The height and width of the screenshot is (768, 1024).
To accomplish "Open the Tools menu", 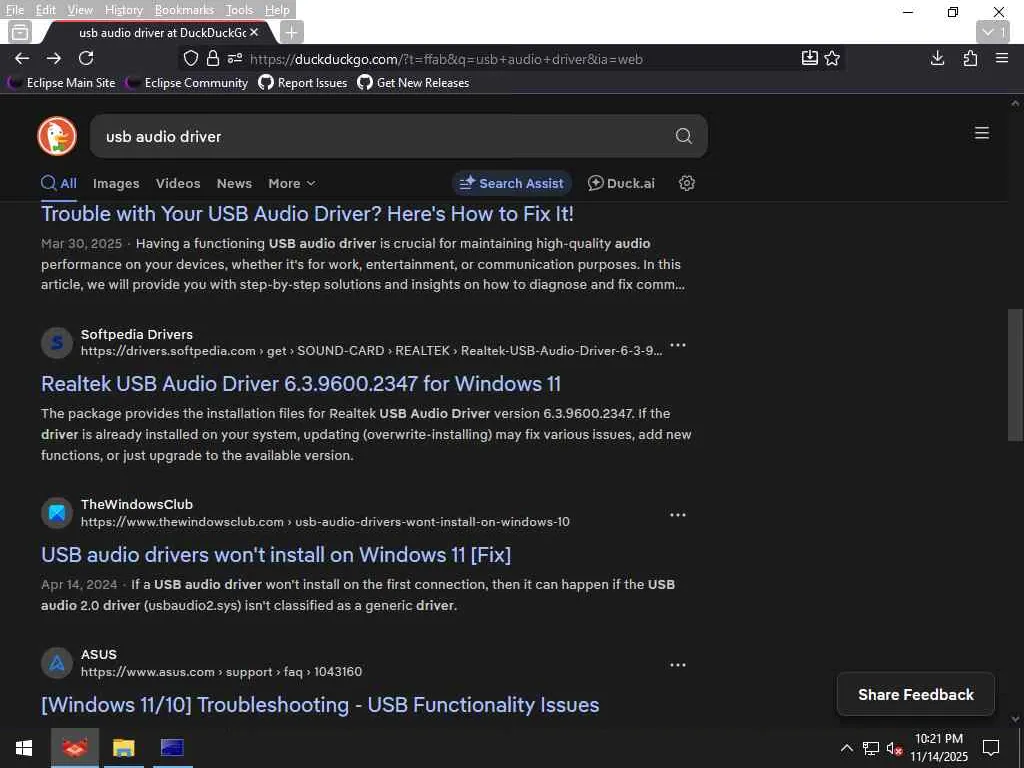I will tap(239, 10).
